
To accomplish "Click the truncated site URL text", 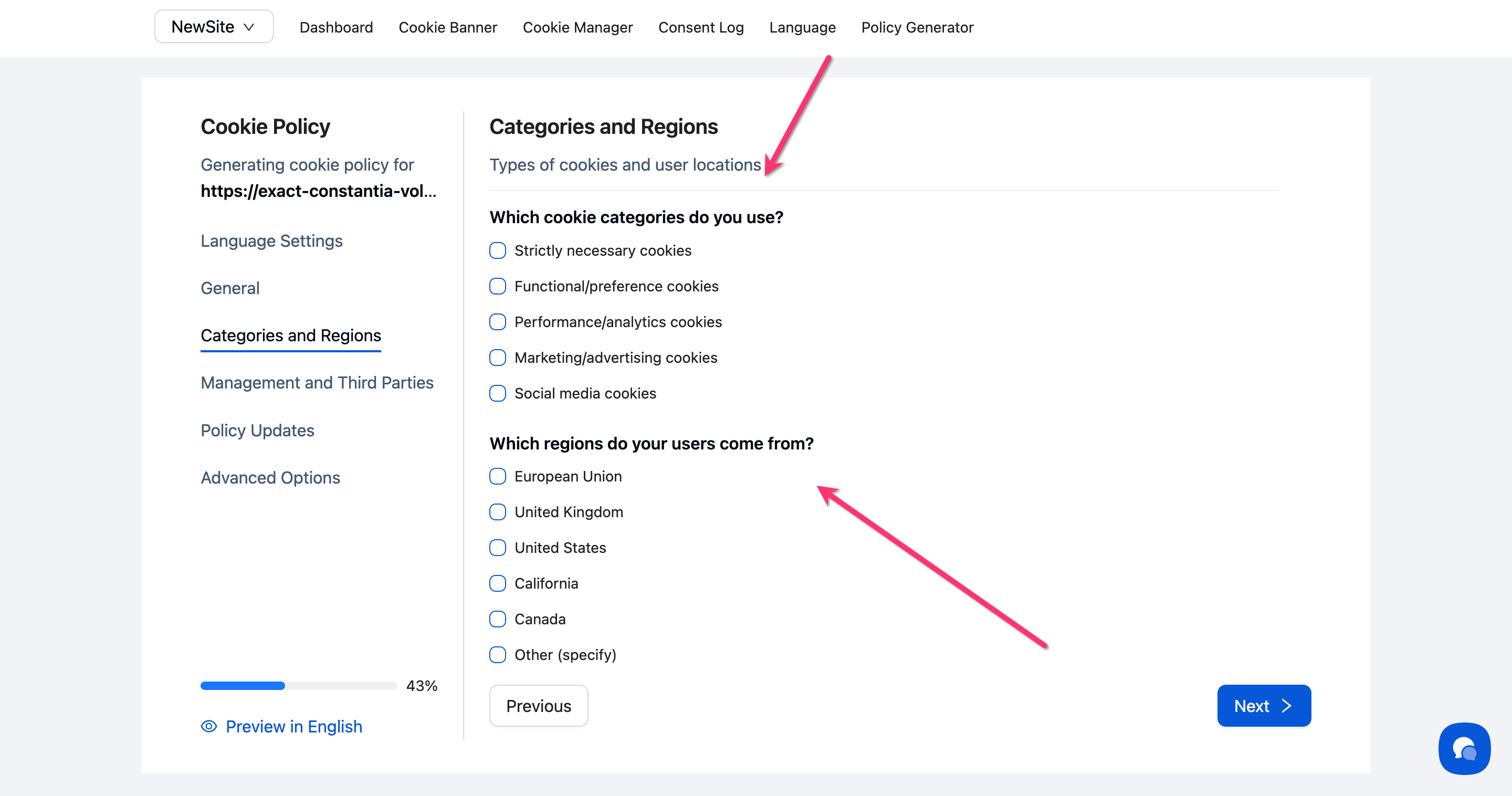I will (318, 191).
